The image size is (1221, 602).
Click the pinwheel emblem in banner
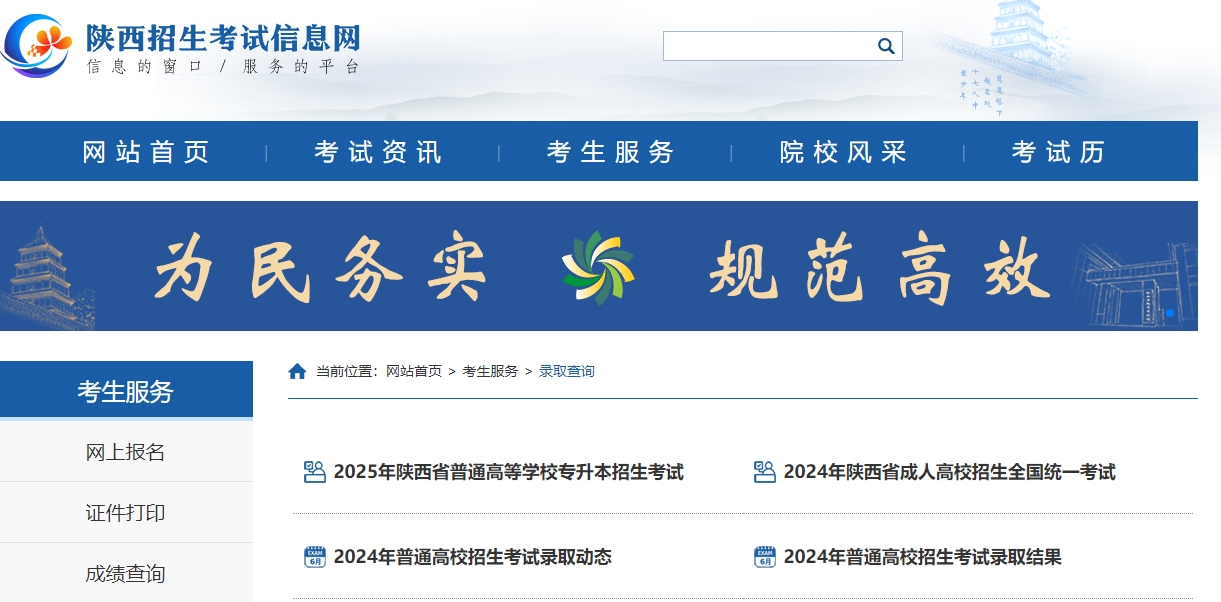tap(598, 267)
